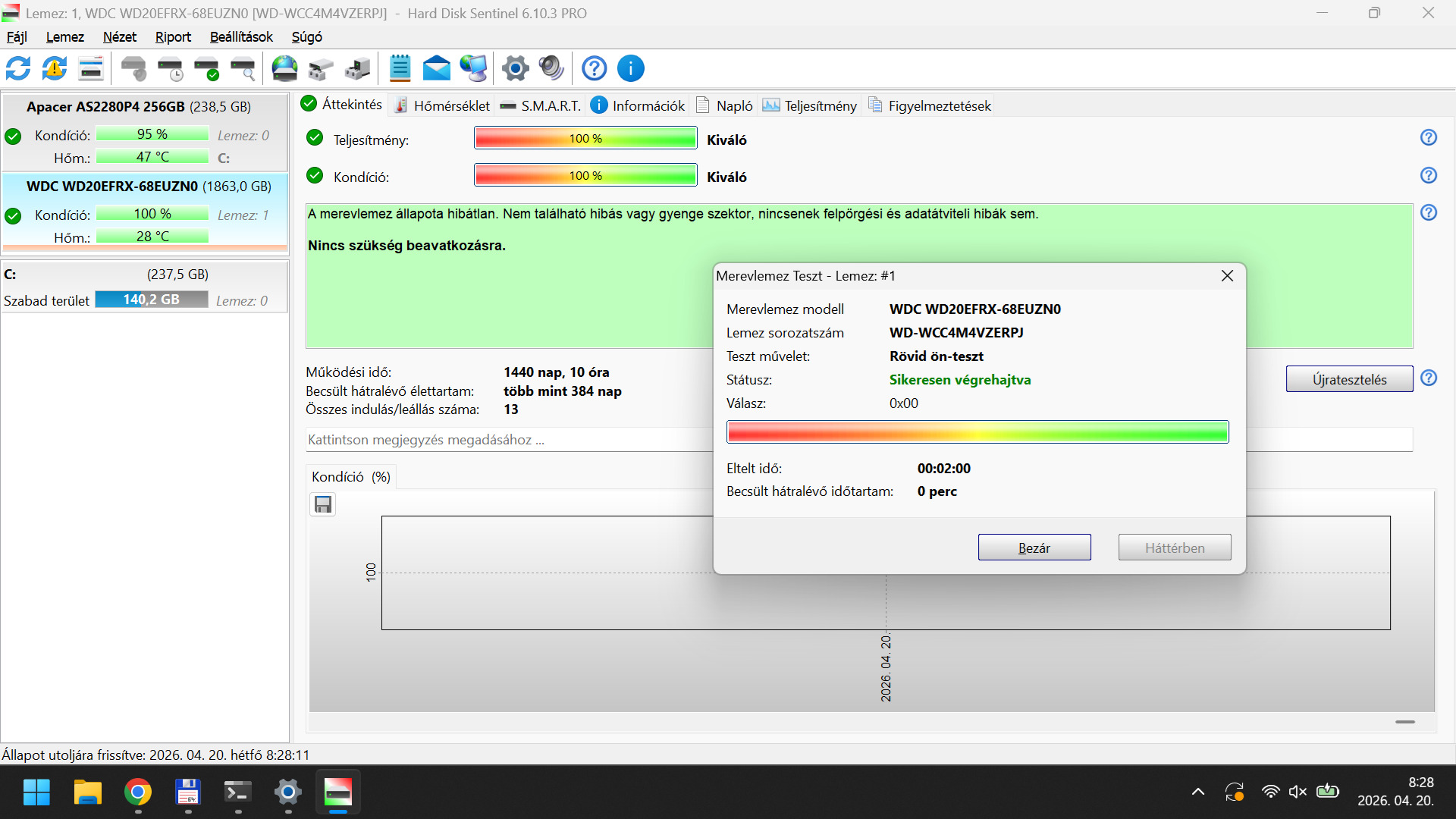Click the blue envelope e-mail icon

[436, 68]
